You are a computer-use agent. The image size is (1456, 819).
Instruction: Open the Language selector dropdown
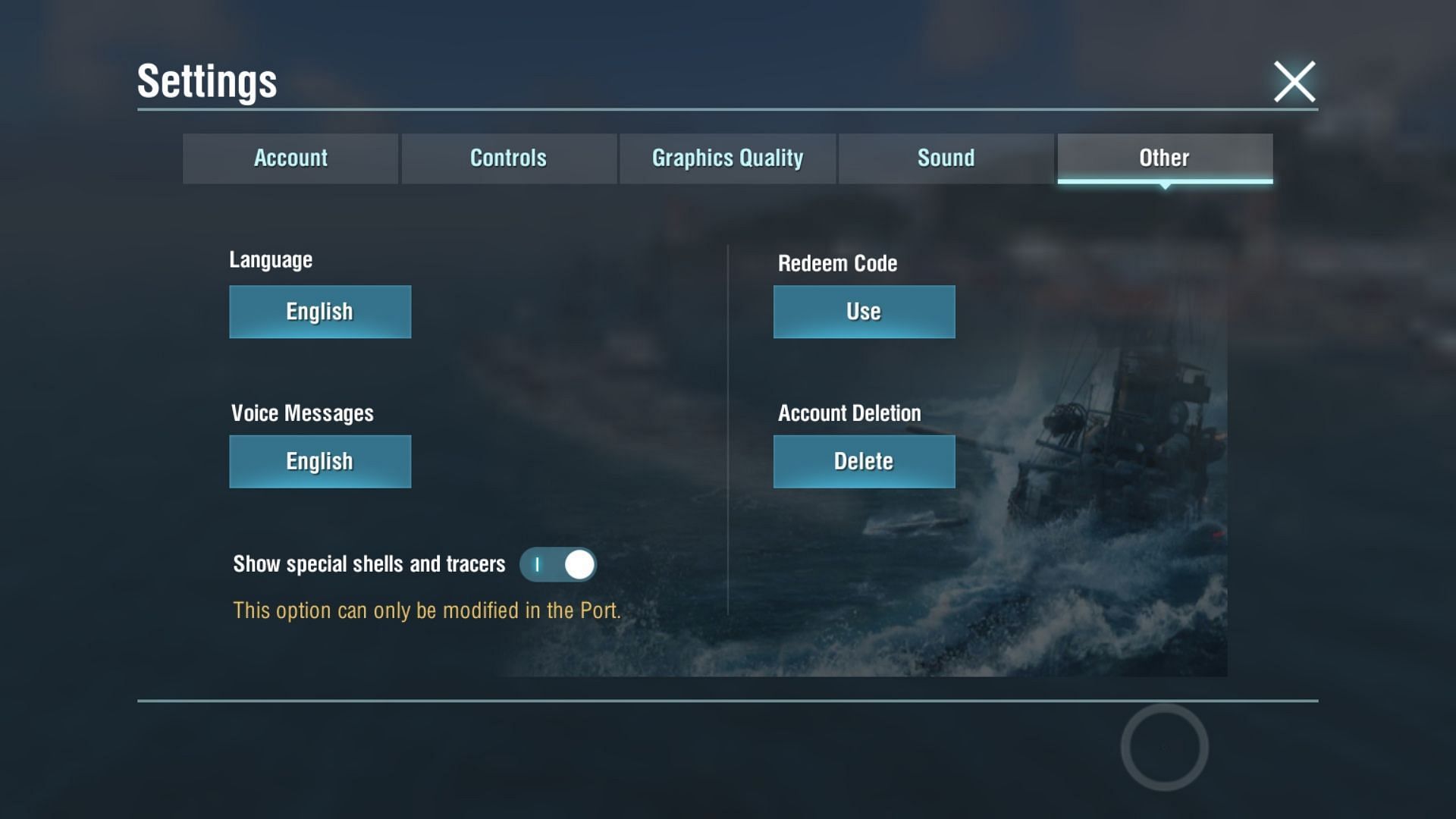click(x=320, y=311)
